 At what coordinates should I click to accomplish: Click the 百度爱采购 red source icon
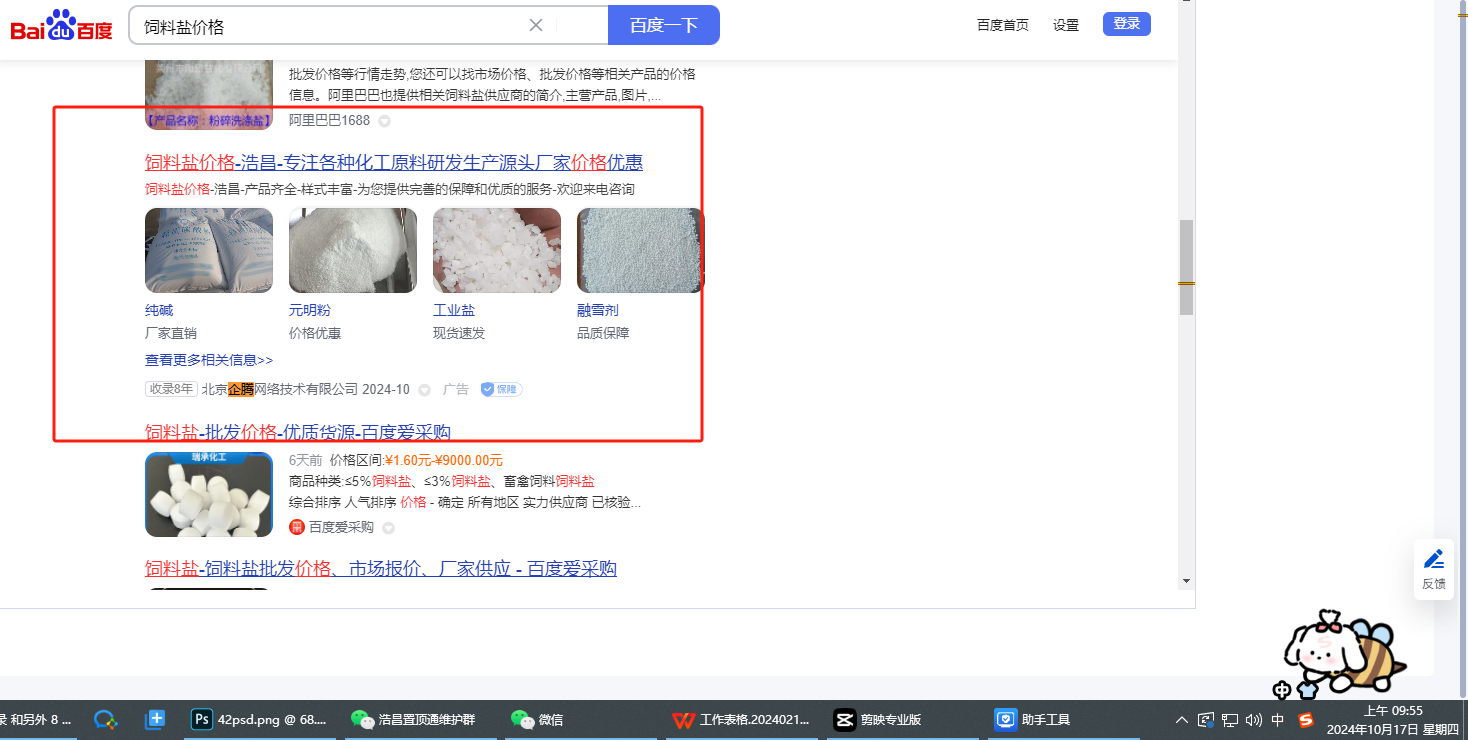(x=297, y=527)
